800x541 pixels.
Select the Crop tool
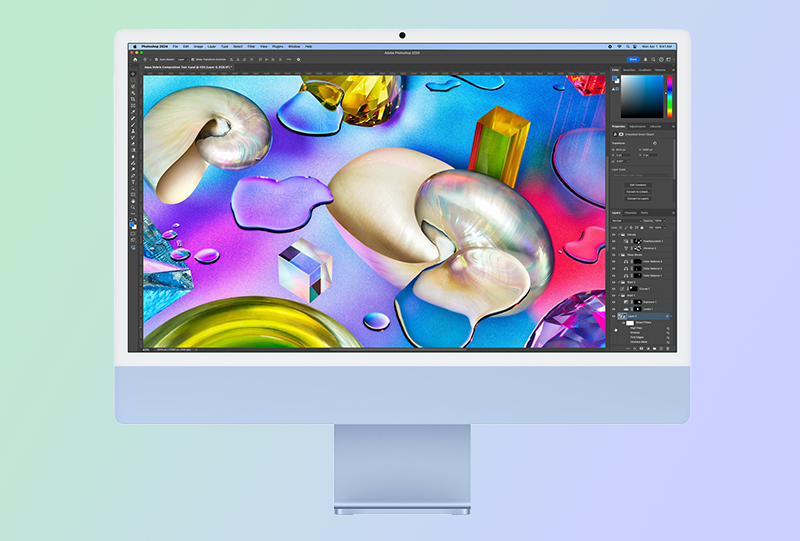point(133,99)
